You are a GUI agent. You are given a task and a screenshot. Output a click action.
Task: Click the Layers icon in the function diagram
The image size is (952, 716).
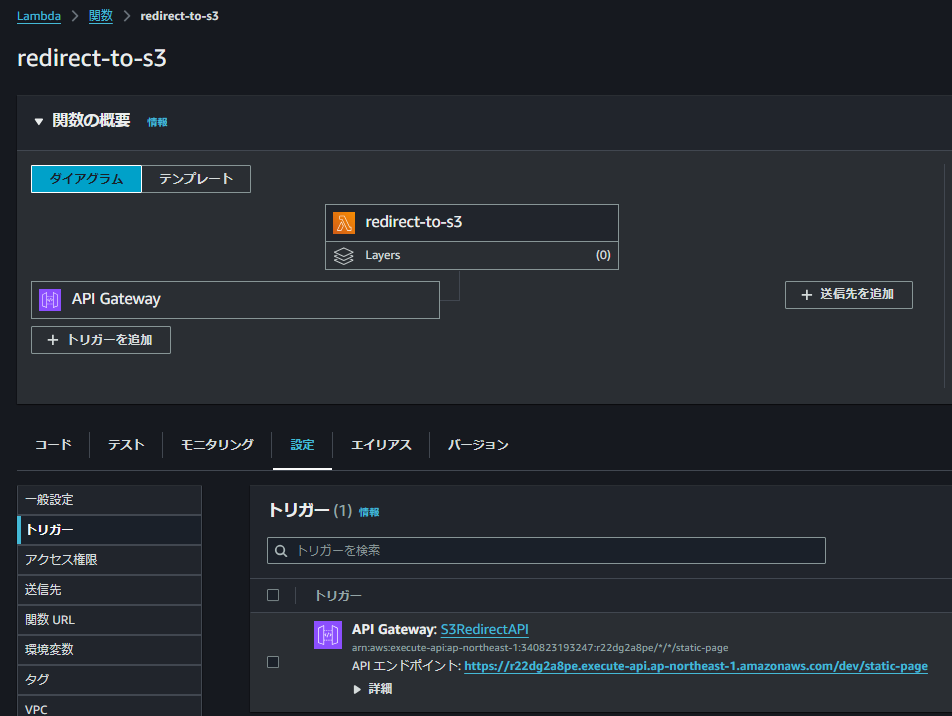pos(344,255)
